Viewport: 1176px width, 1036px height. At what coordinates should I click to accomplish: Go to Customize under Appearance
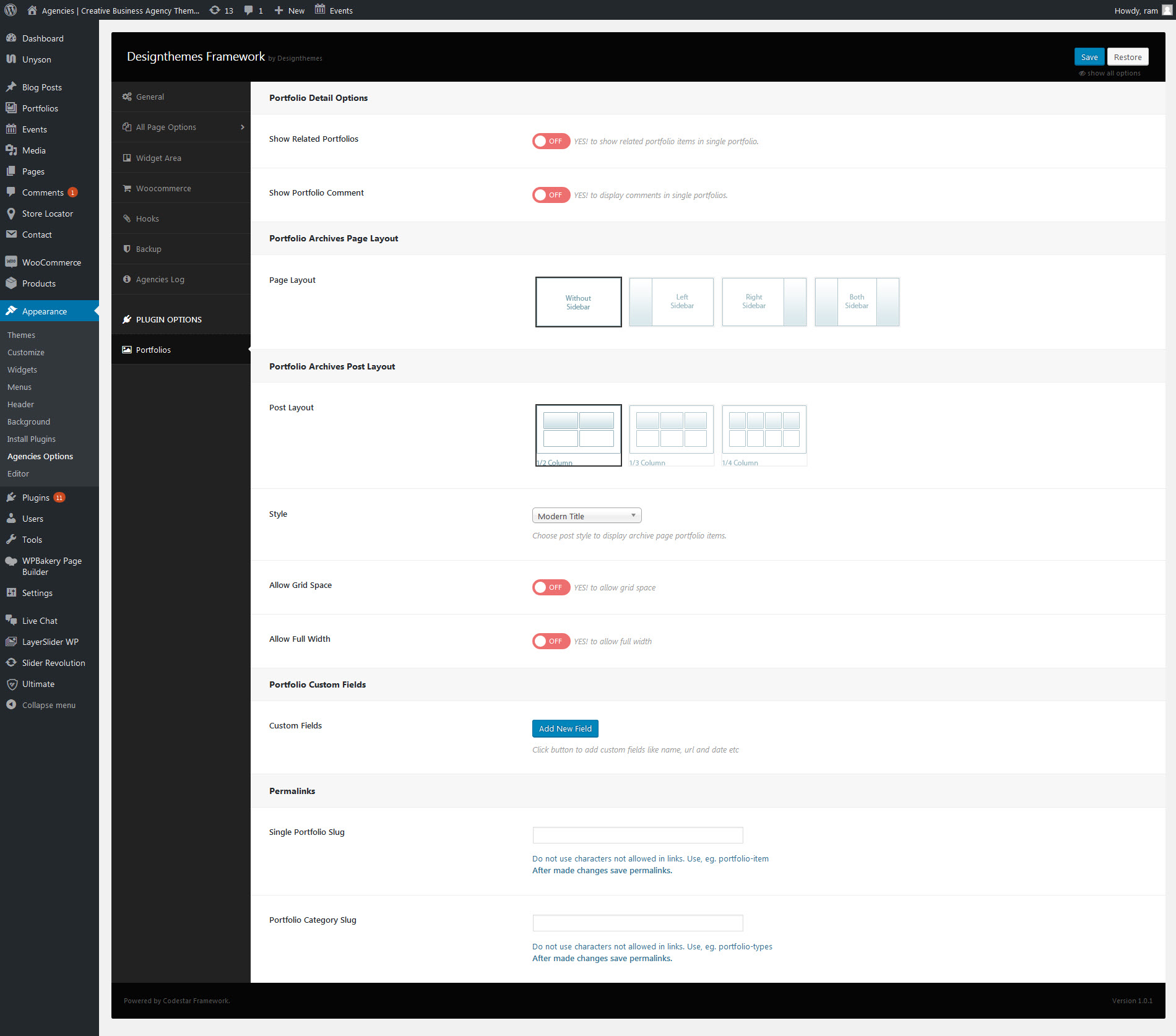(x=26, y=352)
